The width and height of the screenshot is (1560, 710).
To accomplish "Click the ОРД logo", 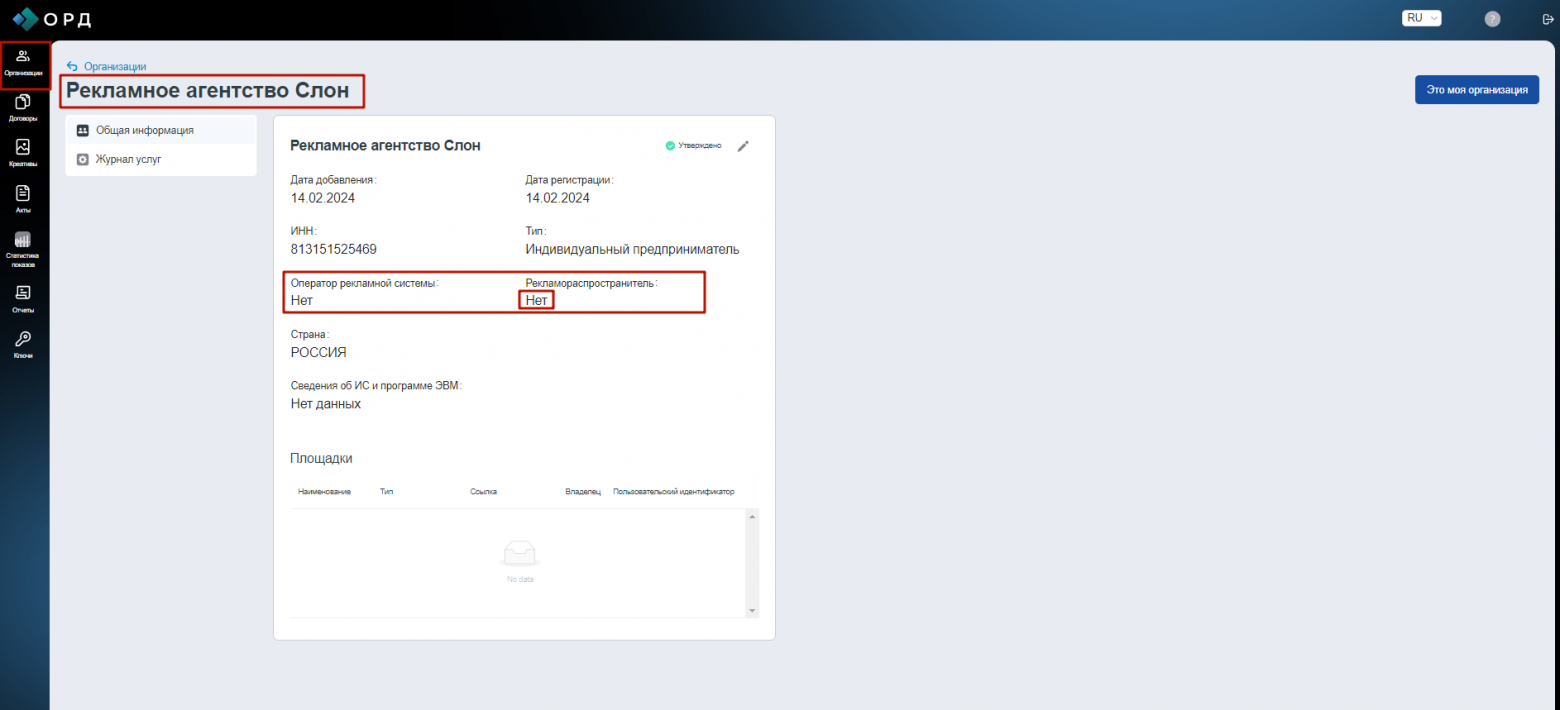I will click(51, 18).
